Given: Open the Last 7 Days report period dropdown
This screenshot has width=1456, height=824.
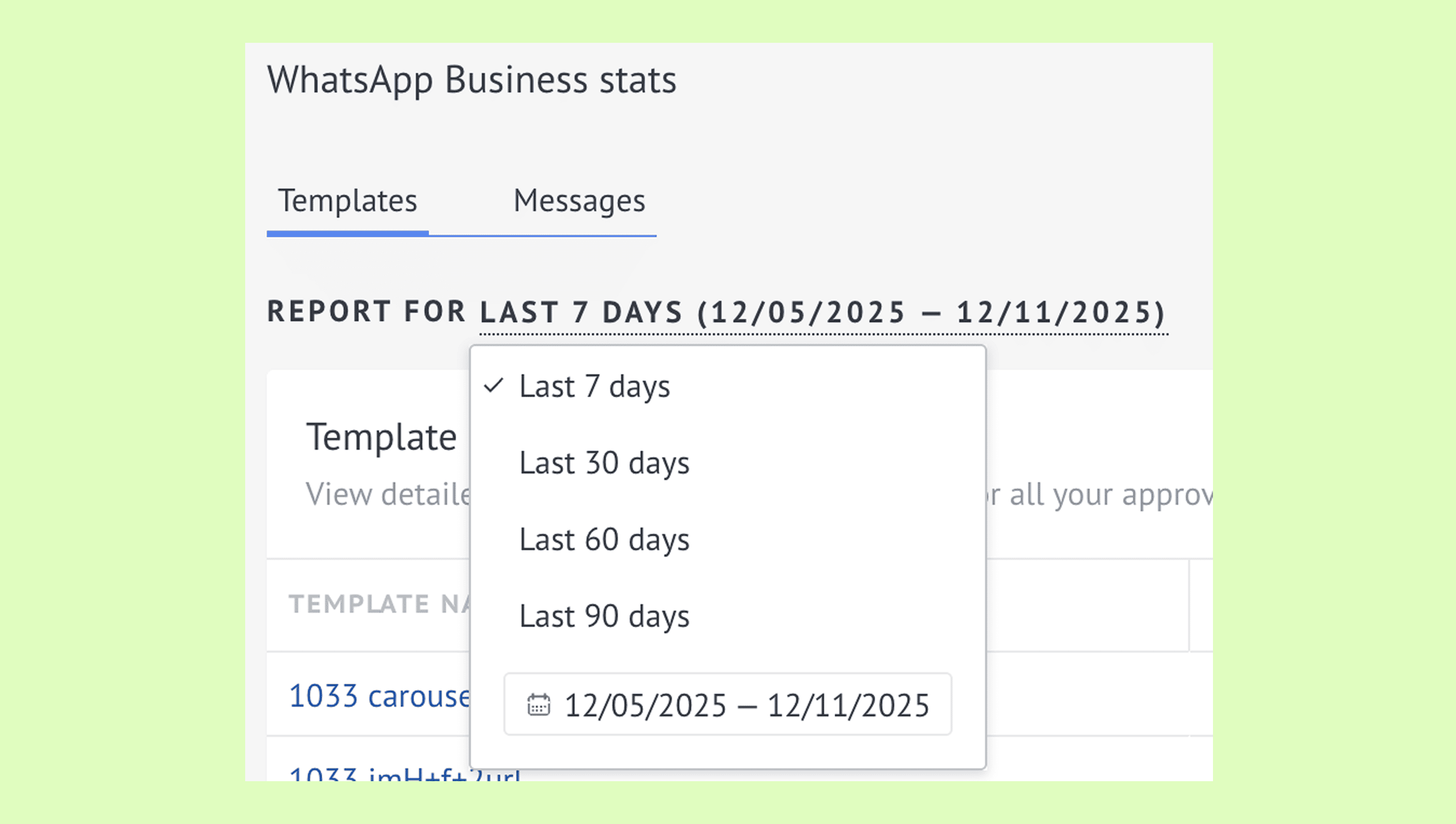Looking at the screenshot, I should tap(823, 313).
